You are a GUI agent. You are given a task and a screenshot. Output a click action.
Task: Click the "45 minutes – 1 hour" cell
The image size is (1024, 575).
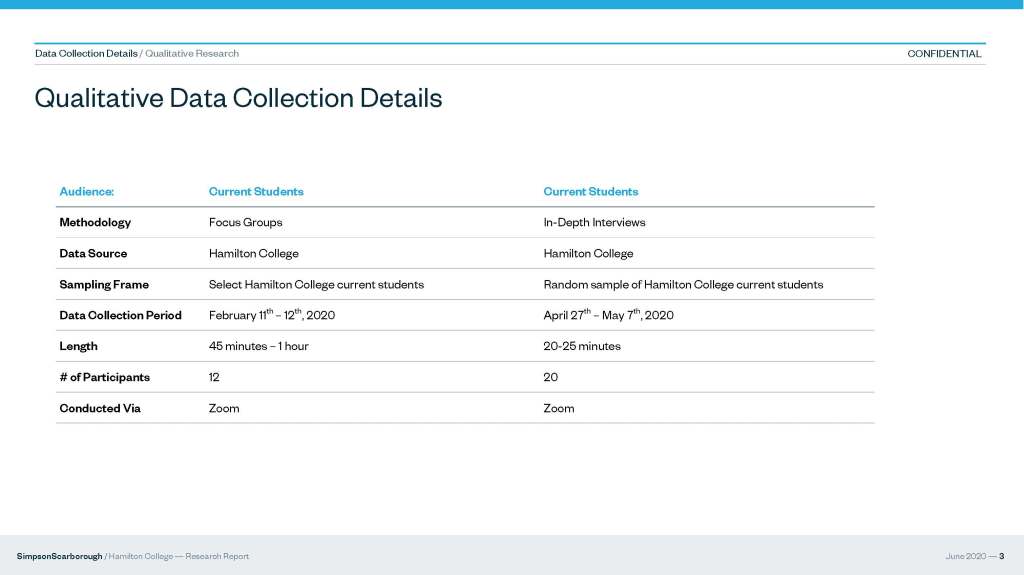[x=258, y=346]
